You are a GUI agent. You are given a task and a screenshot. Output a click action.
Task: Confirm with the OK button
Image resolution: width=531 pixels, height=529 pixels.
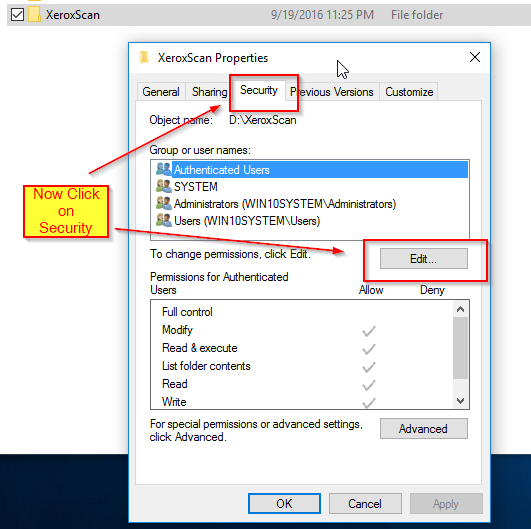[284, 504]
